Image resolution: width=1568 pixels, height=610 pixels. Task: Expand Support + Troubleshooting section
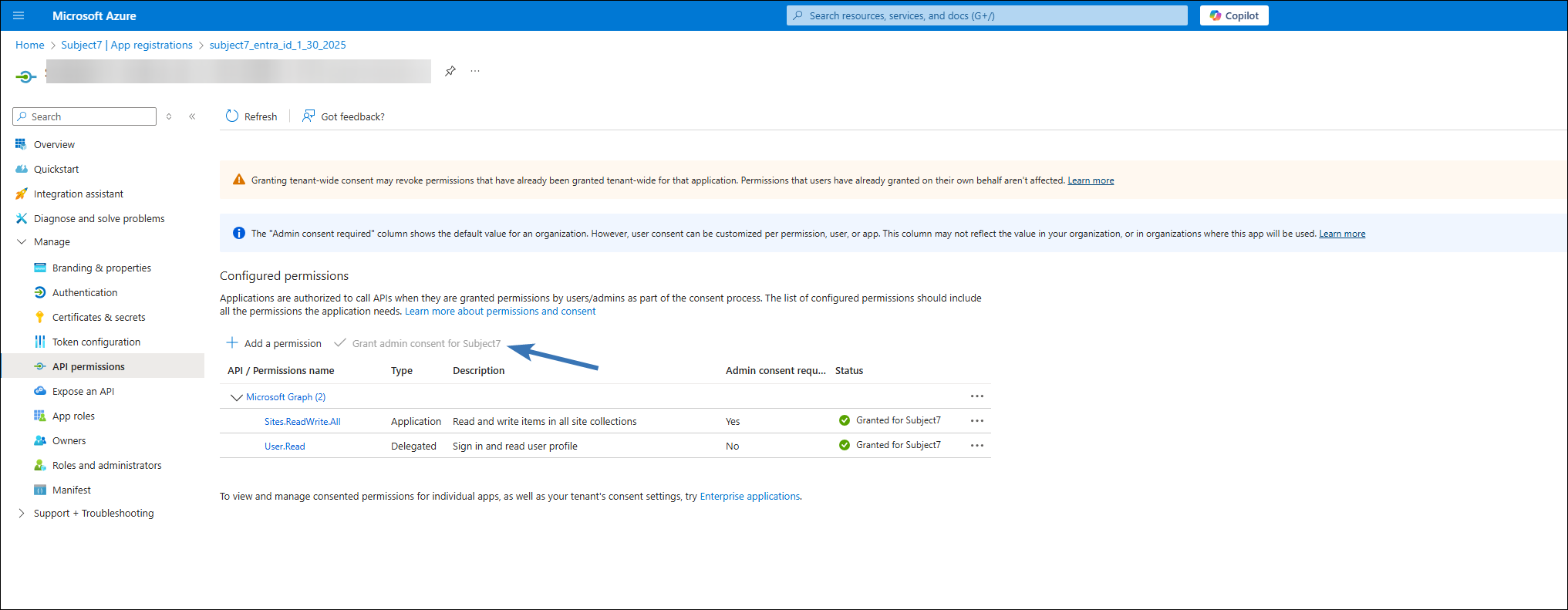click(22, 513)
